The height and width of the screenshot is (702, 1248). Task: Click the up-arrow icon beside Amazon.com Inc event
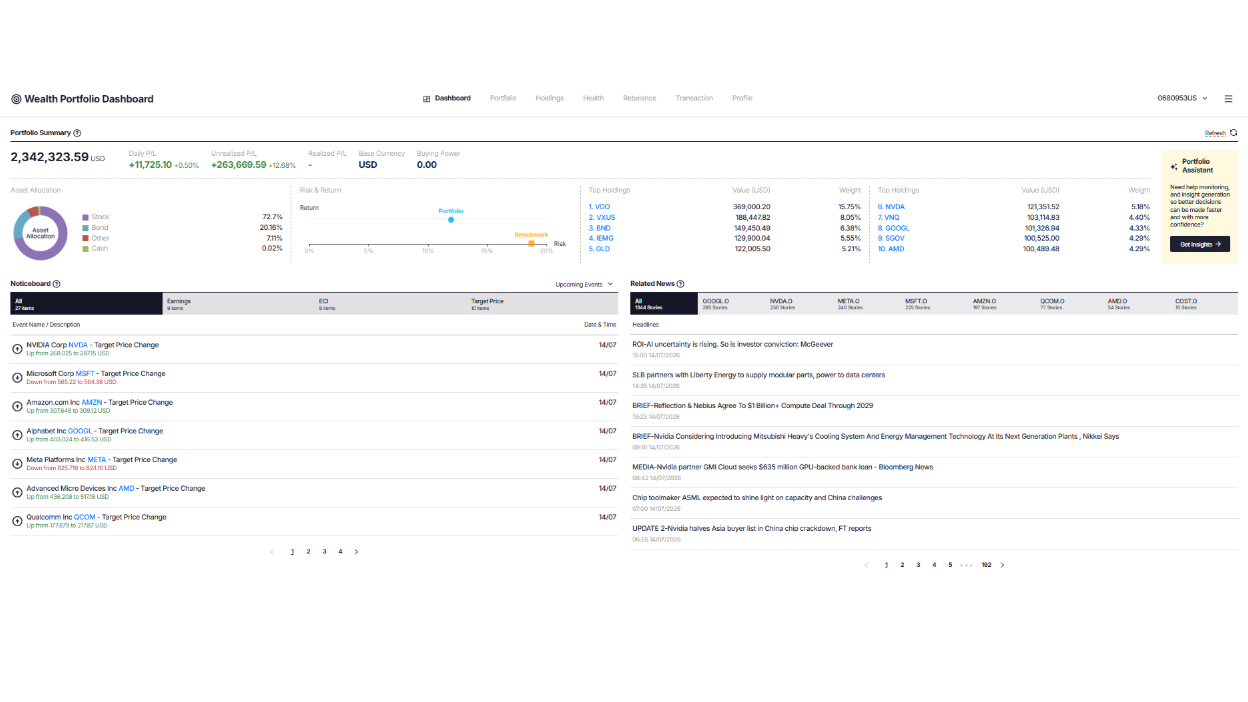(x=17, y=406)
